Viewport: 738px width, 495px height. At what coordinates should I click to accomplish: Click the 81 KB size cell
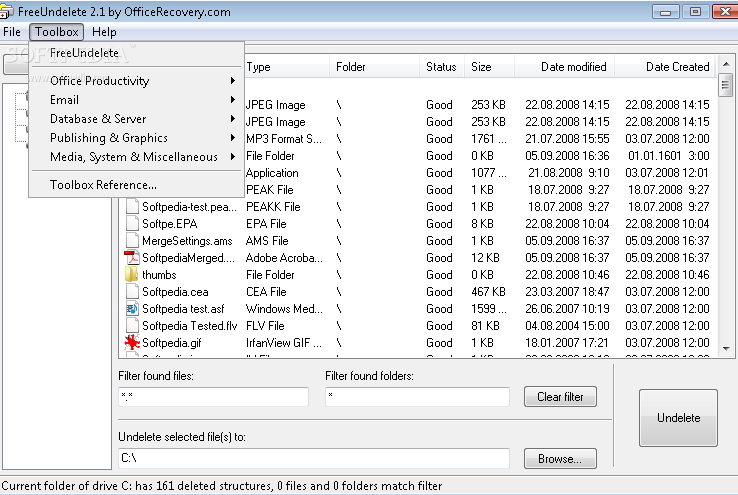pos(485,326)
